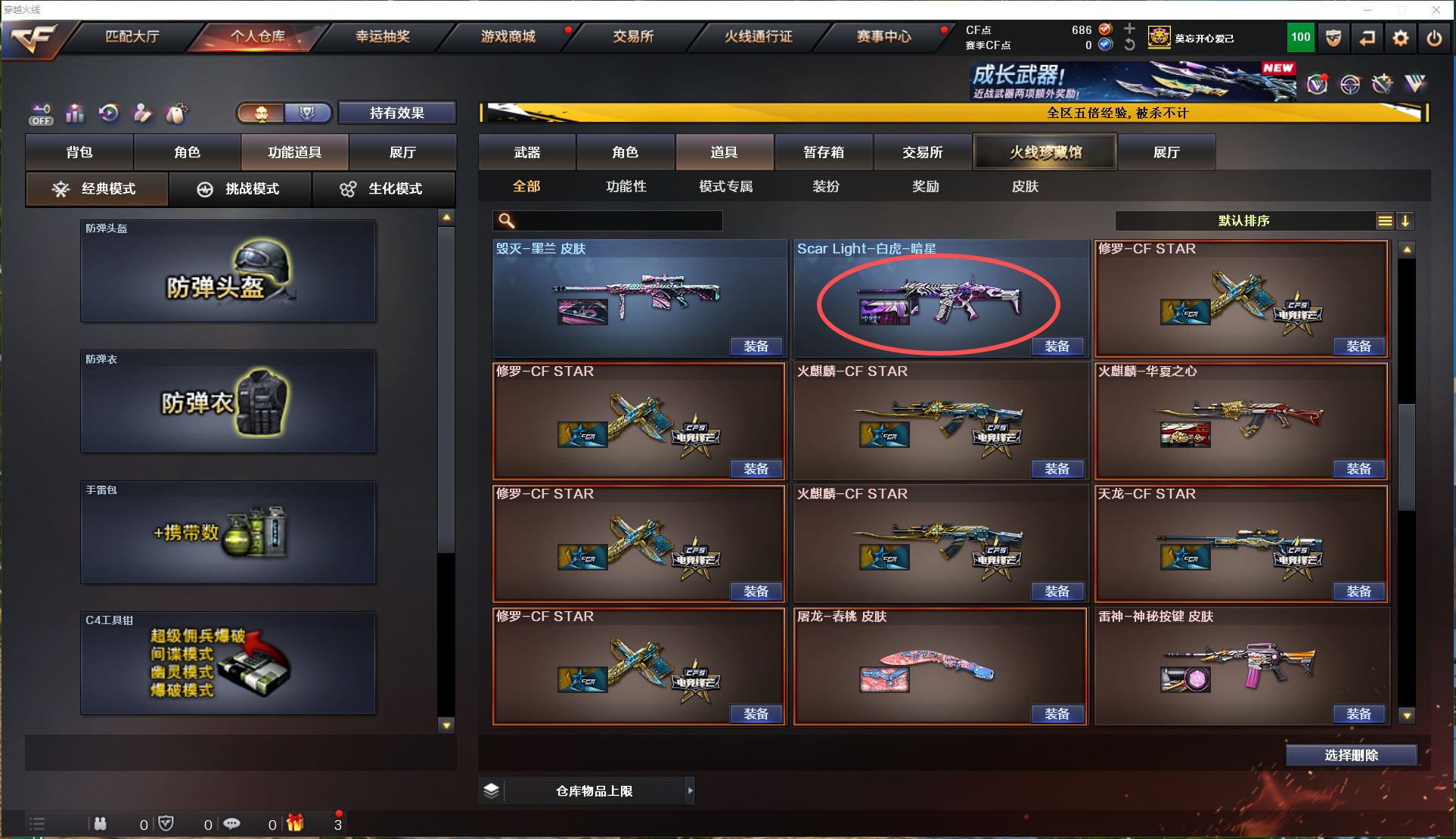The image size is (1456, 839).
Task: Click the power exit icon
Action: [x=1434, y=38]
